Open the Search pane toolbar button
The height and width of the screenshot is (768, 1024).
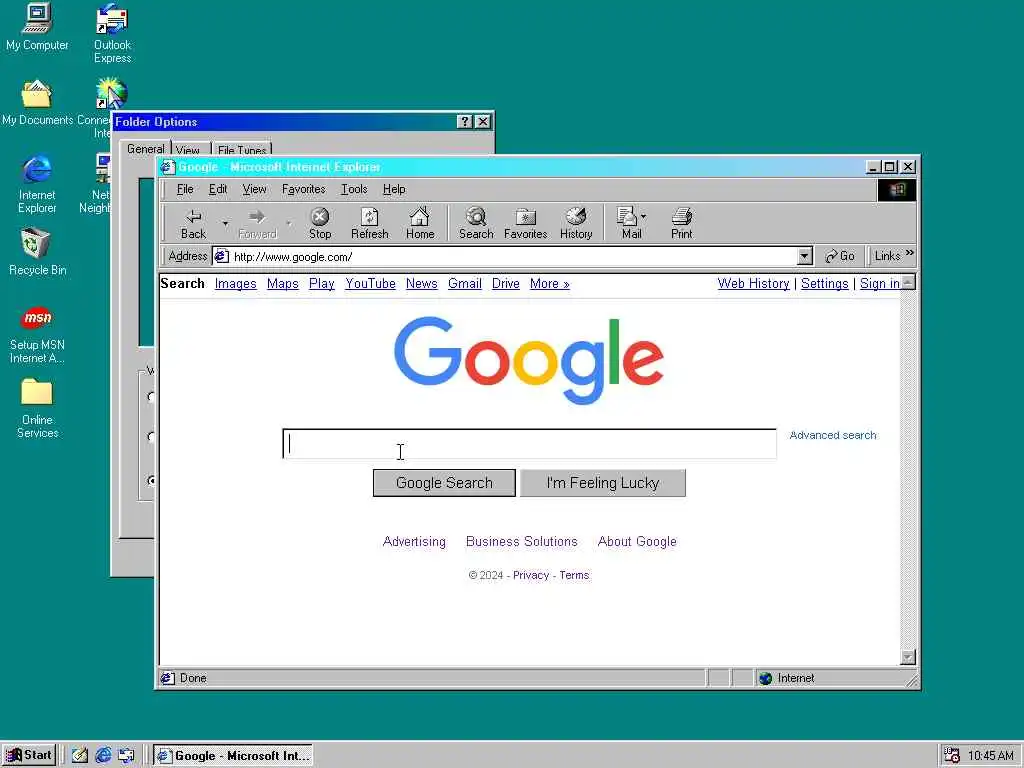click(476, 224)
